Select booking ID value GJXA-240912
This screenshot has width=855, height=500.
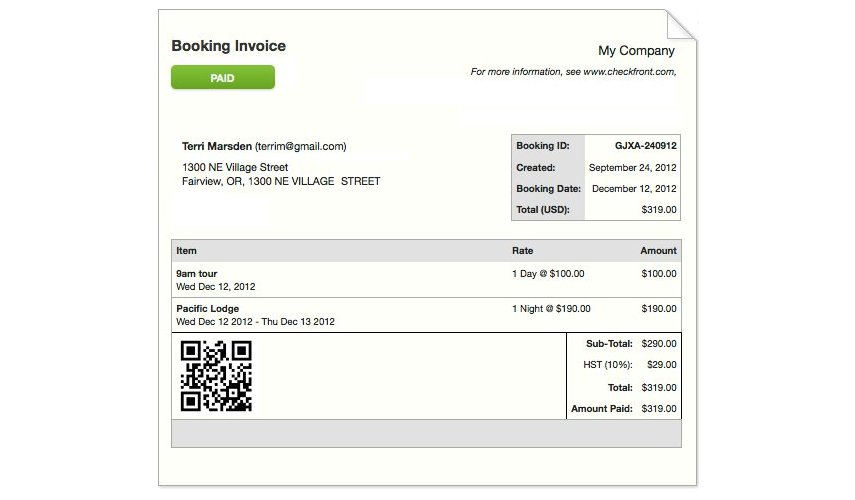tap(646, 146)
